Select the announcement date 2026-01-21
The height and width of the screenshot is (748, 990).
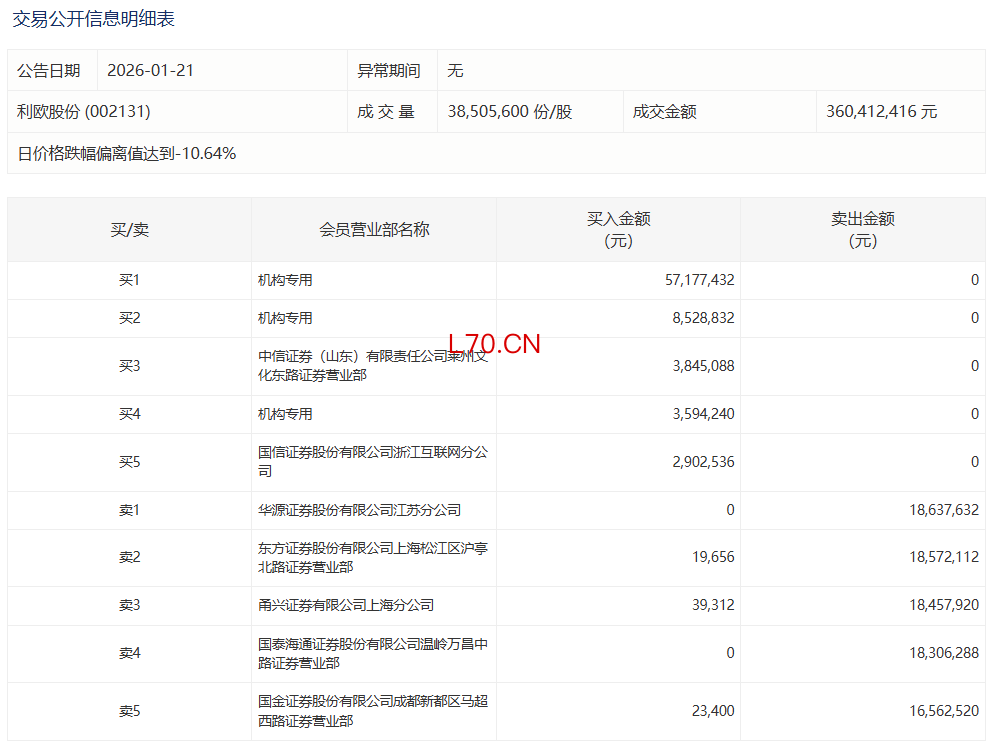pos(150,71)
